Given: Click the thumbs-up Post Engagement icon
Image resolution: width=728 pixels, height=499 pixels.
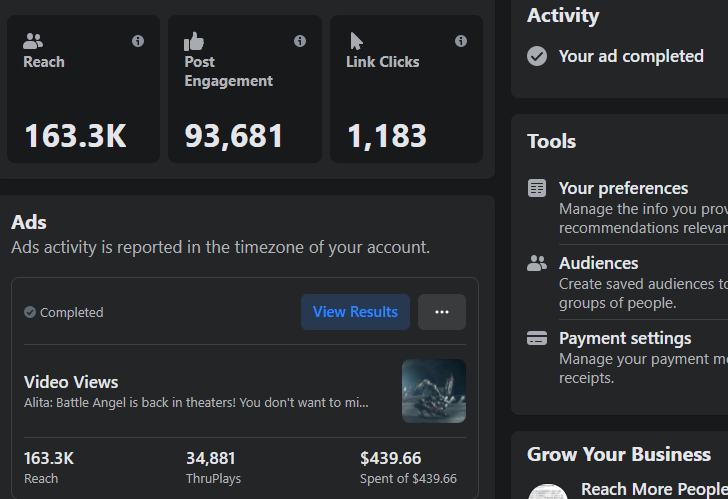Looking at the screenshot, I should (x=194, y=41).
